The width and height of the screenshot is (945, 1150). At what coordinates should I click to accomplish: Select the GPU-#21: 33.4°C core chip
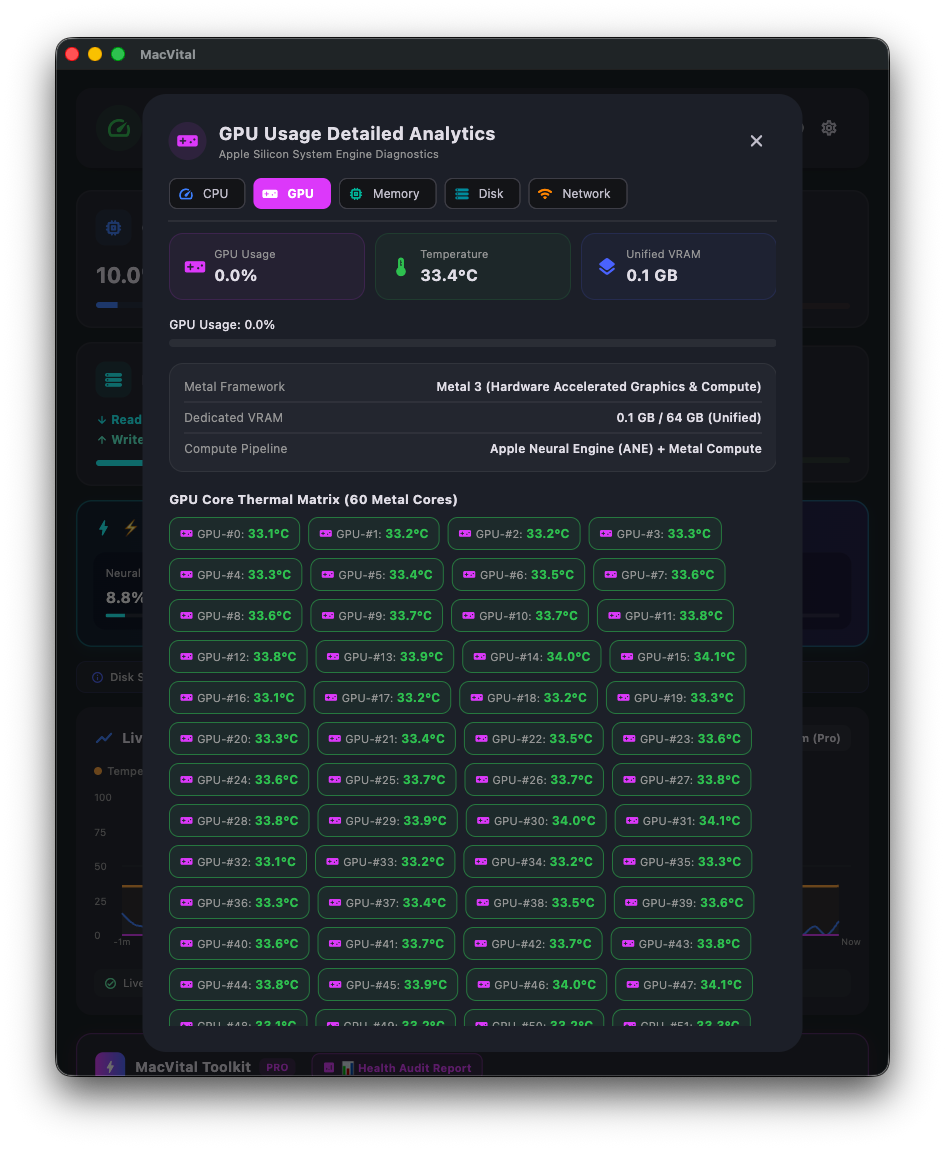387,739
